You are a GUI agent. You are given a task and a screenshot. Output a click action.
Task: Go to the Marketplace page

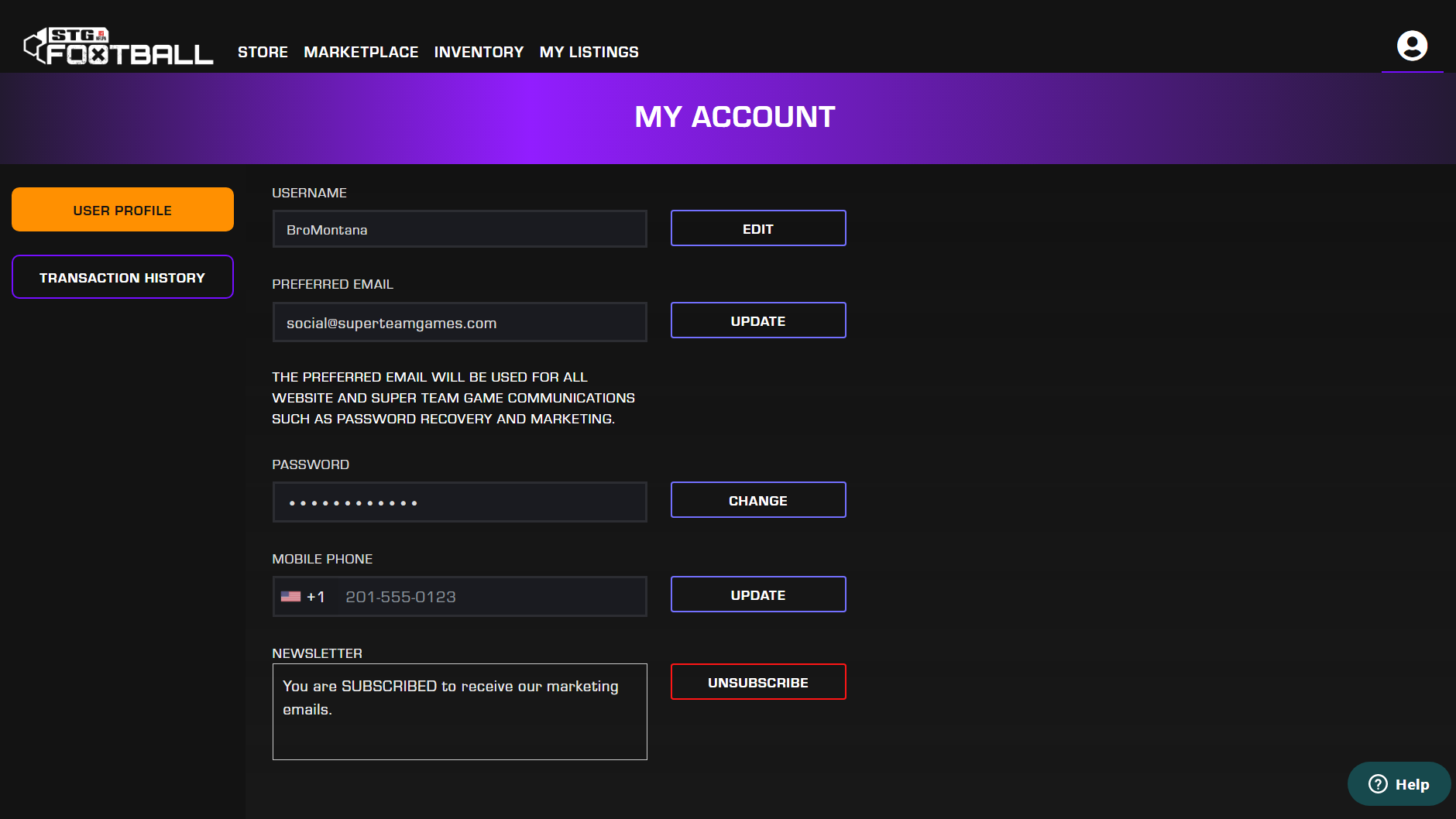(x=361, y=52)
